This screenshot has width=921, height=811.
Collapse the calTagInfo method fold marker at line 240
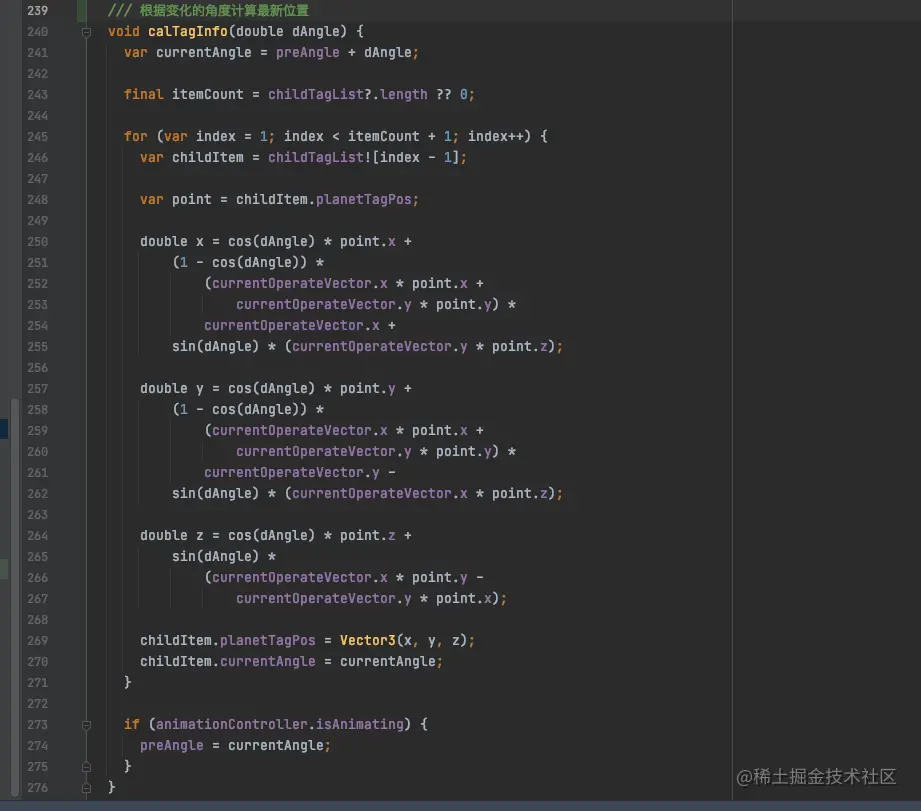tap(86, 32)
